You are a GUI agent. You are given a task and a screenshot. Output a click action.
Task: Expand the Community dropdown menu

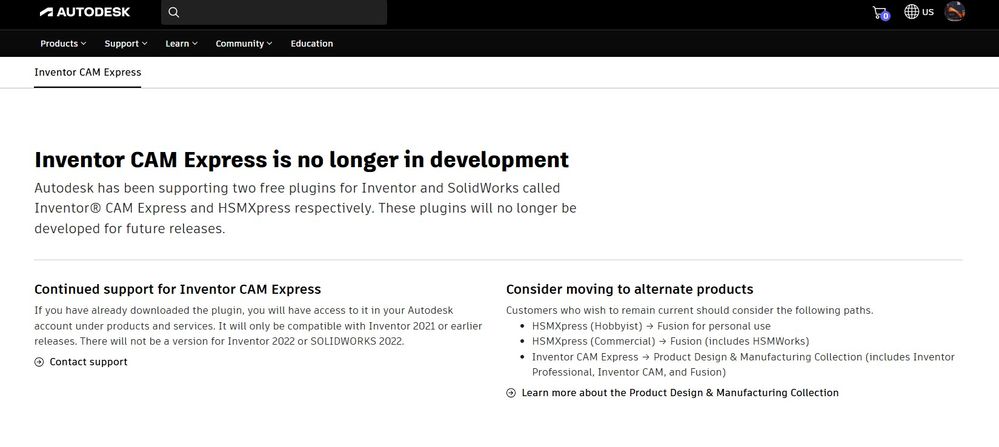pyautogui.click(x=243, y=43)
